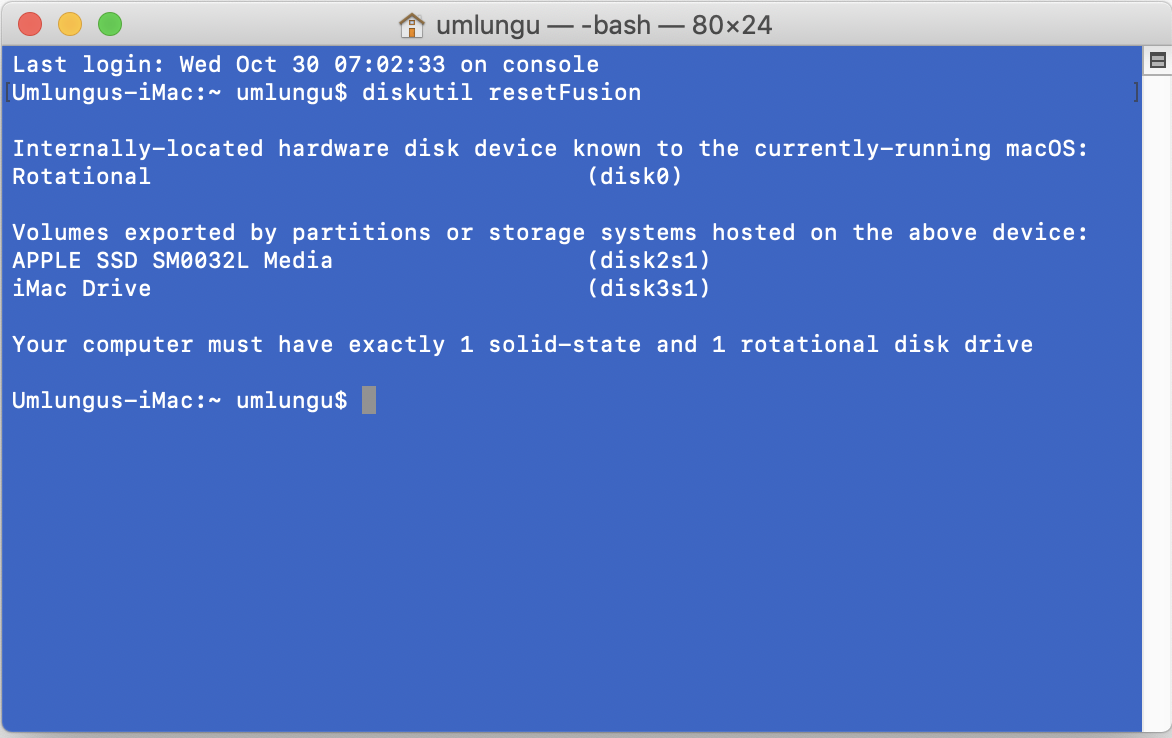Minimize the Terminal with the yellow button
The image size is (1172, 738).
pyautogui.click(x=70, y=25)
